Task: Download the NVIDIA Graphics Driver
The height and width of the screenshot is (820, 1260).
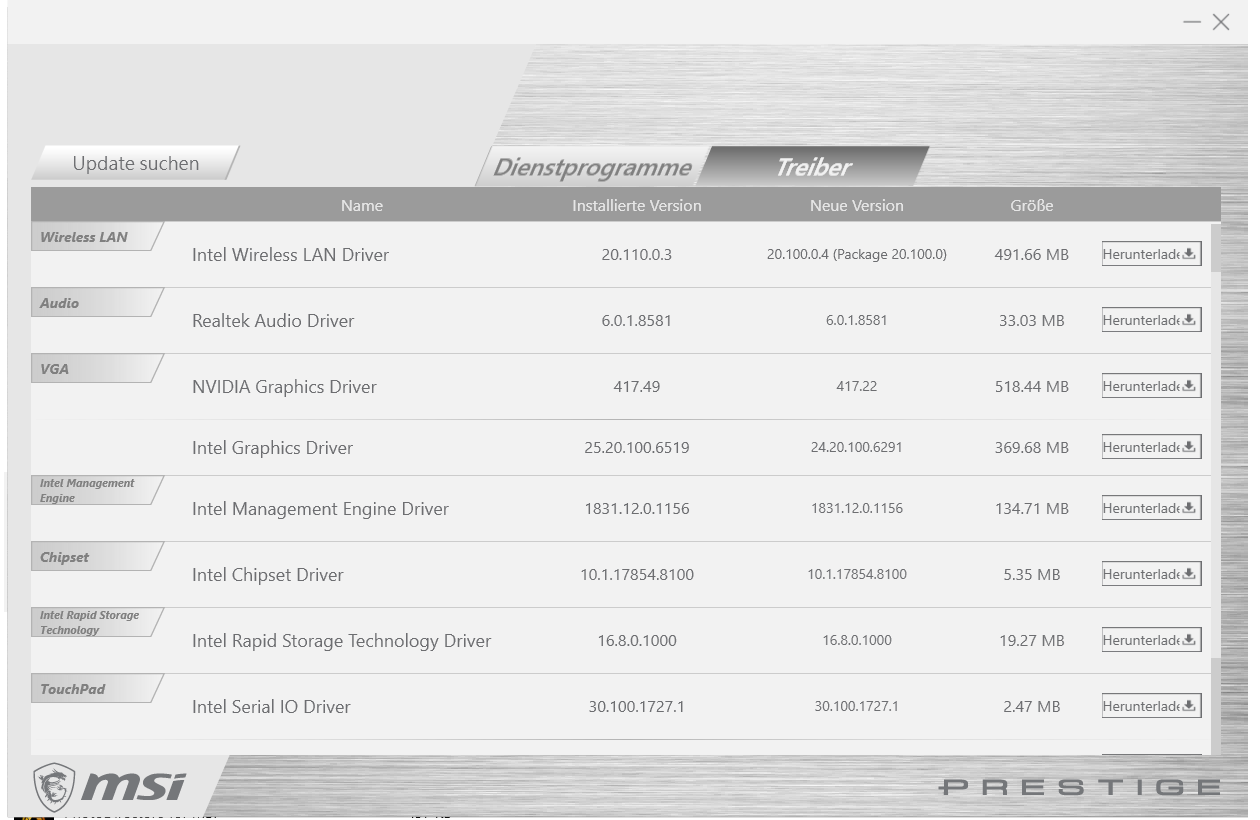Action: point(1151,386)
